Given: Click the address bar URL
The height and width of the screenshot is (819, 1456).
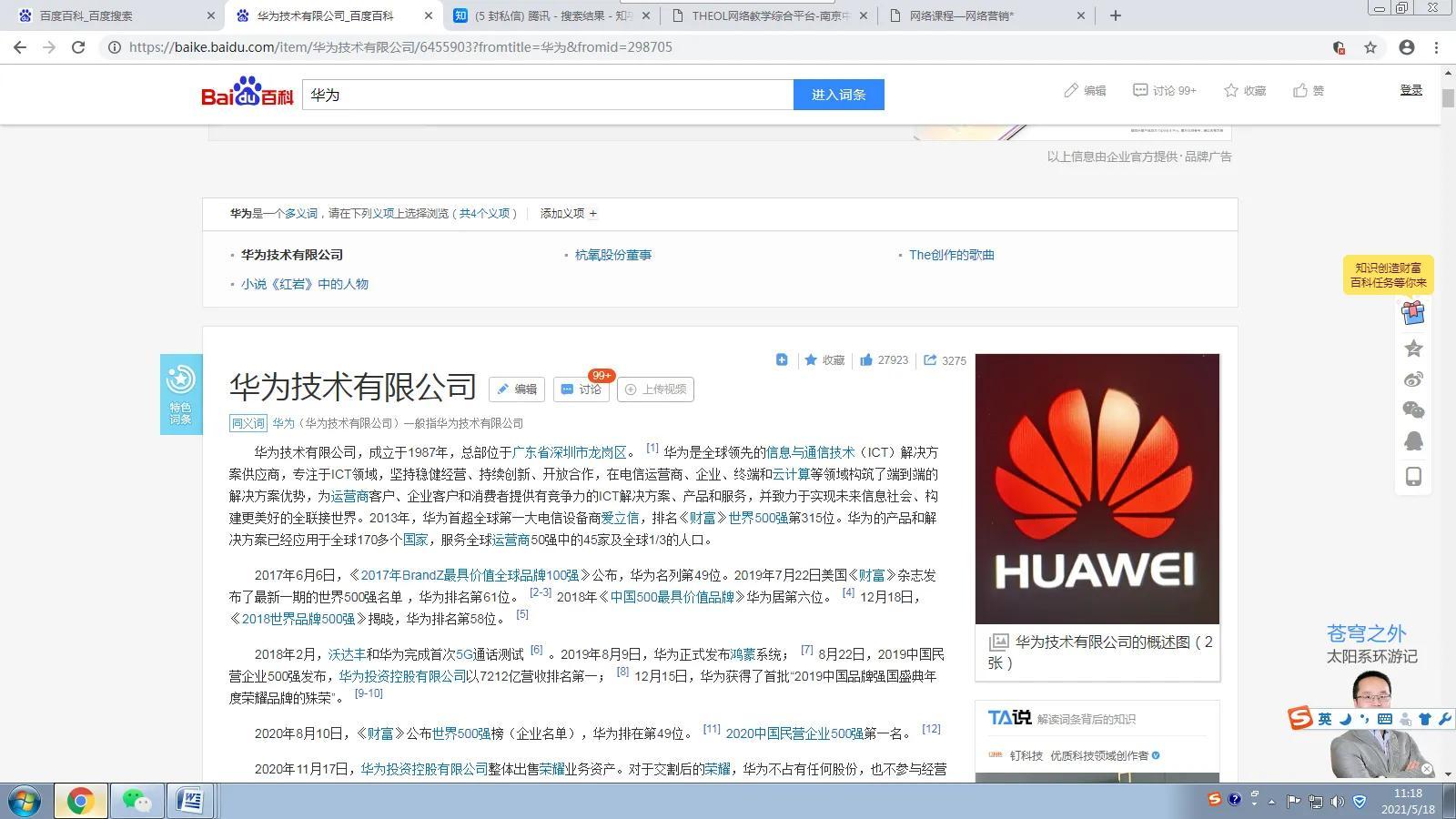Looking at the screenshot, I should [x=400, y=47].
